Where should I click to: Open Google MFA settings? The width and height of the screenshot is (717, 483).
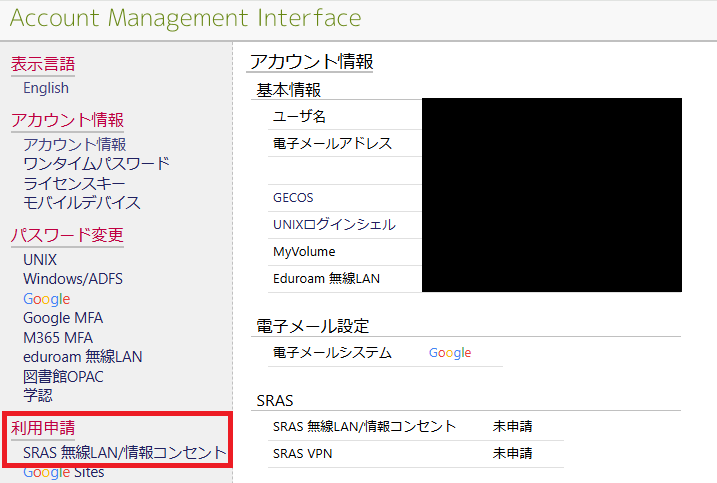point(63,318)
